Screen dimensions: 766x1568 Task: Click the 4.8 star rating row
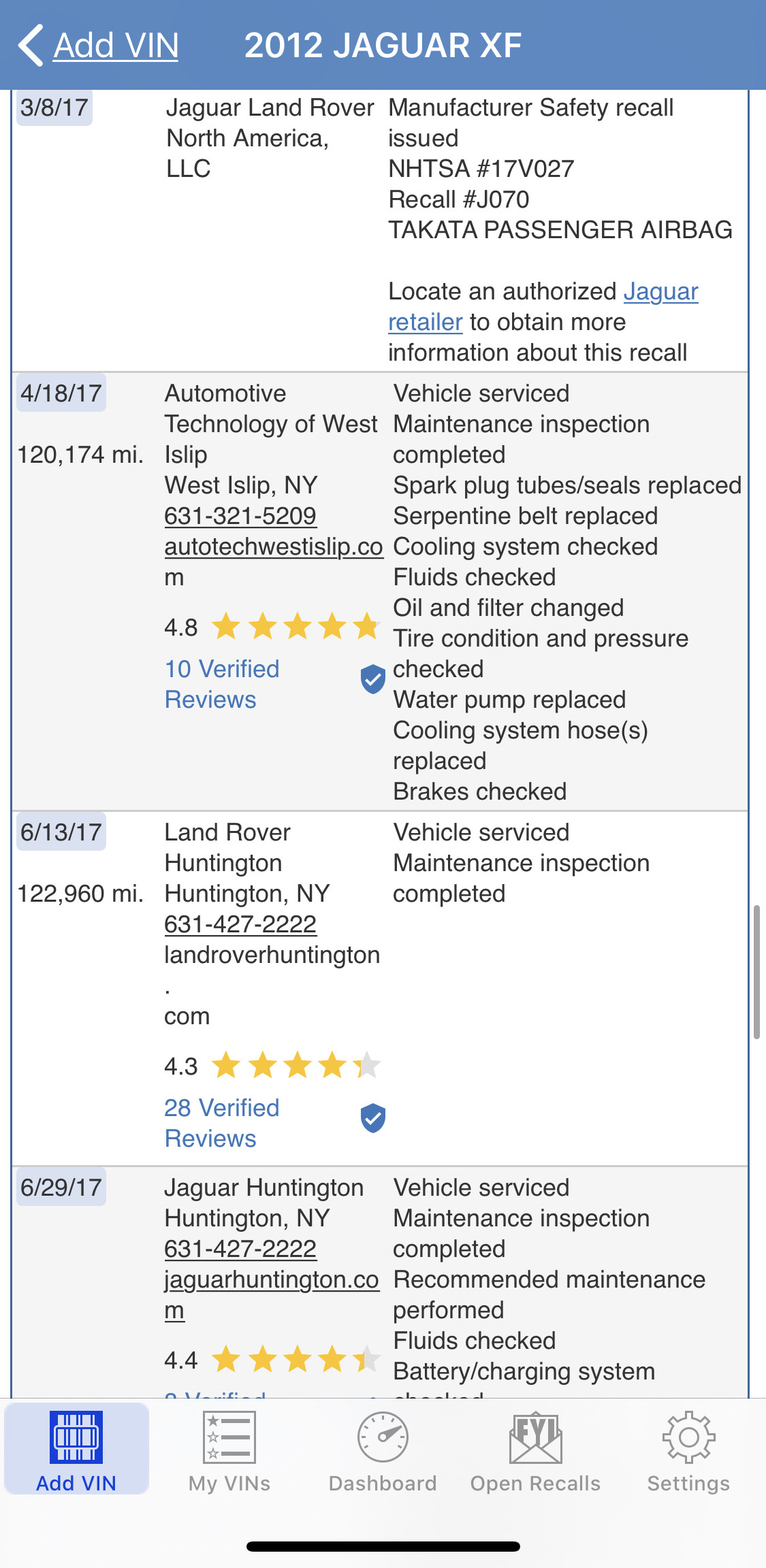[x=272, y=627]
